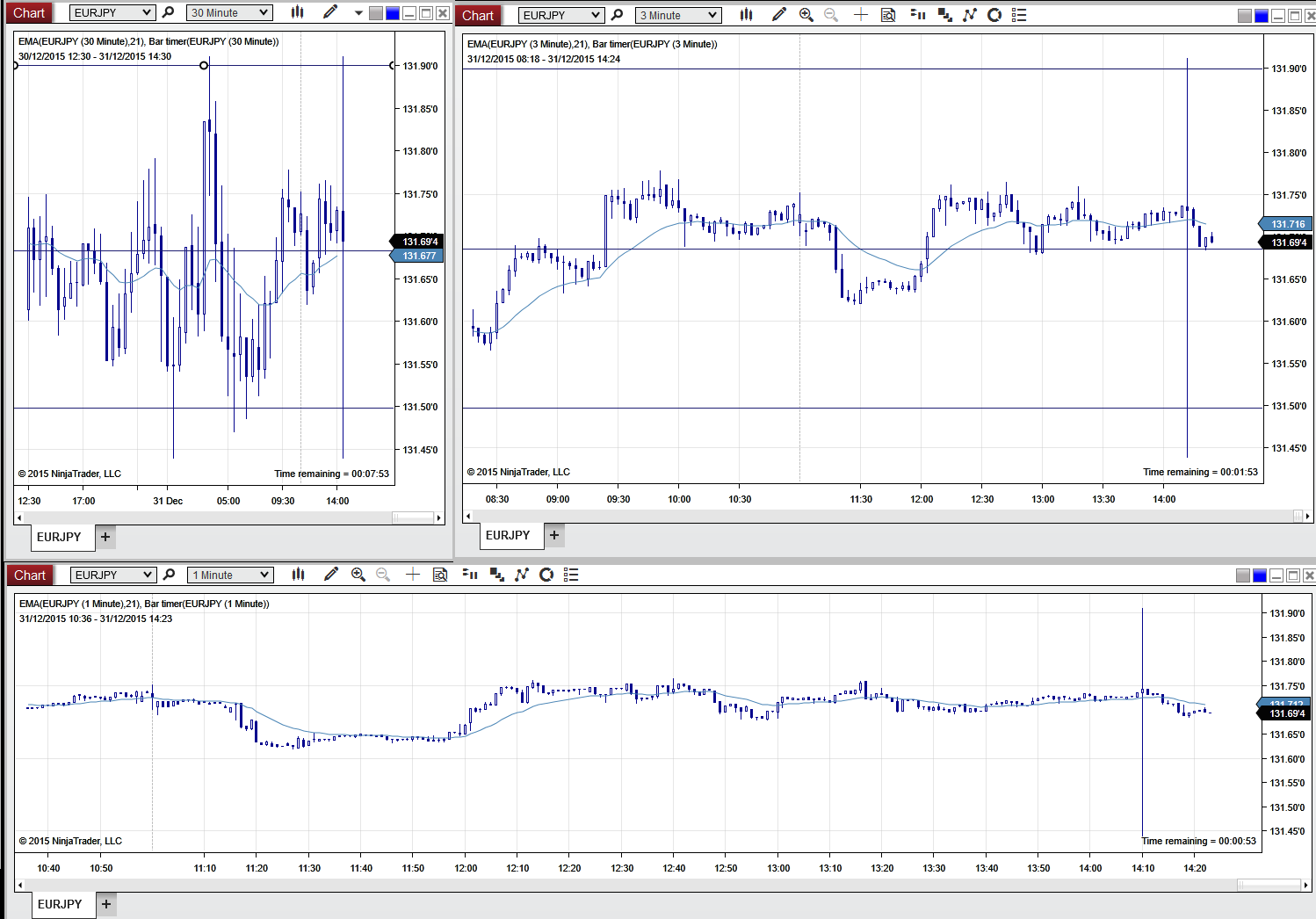1316x919 pixels.
Task: Open bar type options in 30 Minute chart
Action: (x=298, y=12)
